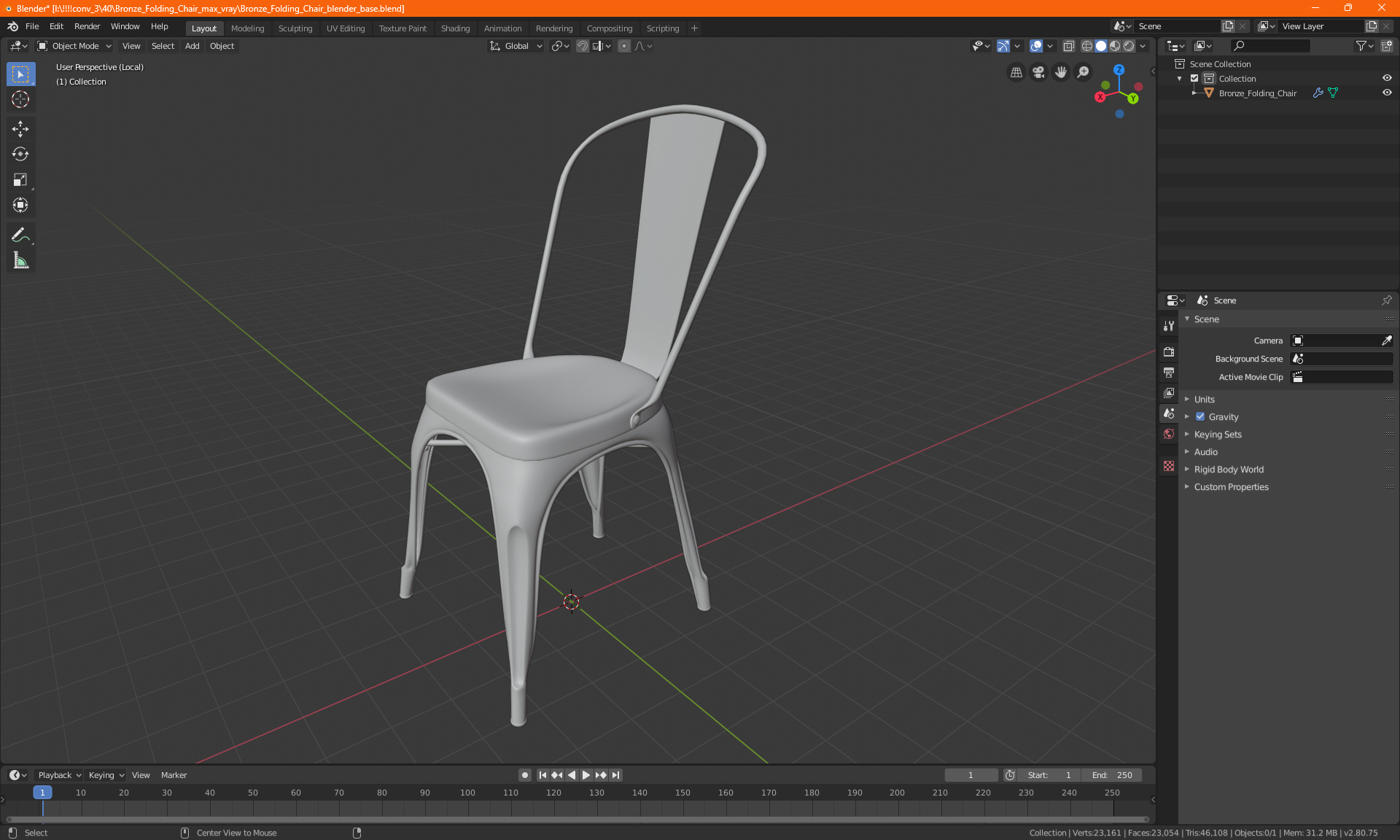Screen dimensions: 1400x840
Task: Select the Annotate tool
Action: click(x=20, y=236)
